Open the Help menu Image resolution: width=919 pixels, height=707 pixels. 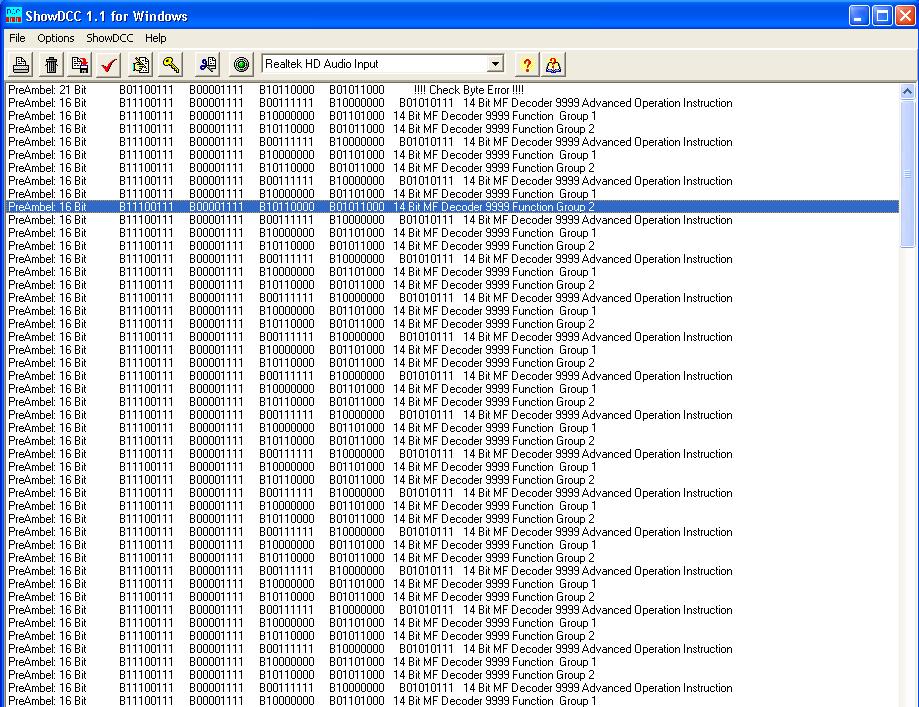155,38
